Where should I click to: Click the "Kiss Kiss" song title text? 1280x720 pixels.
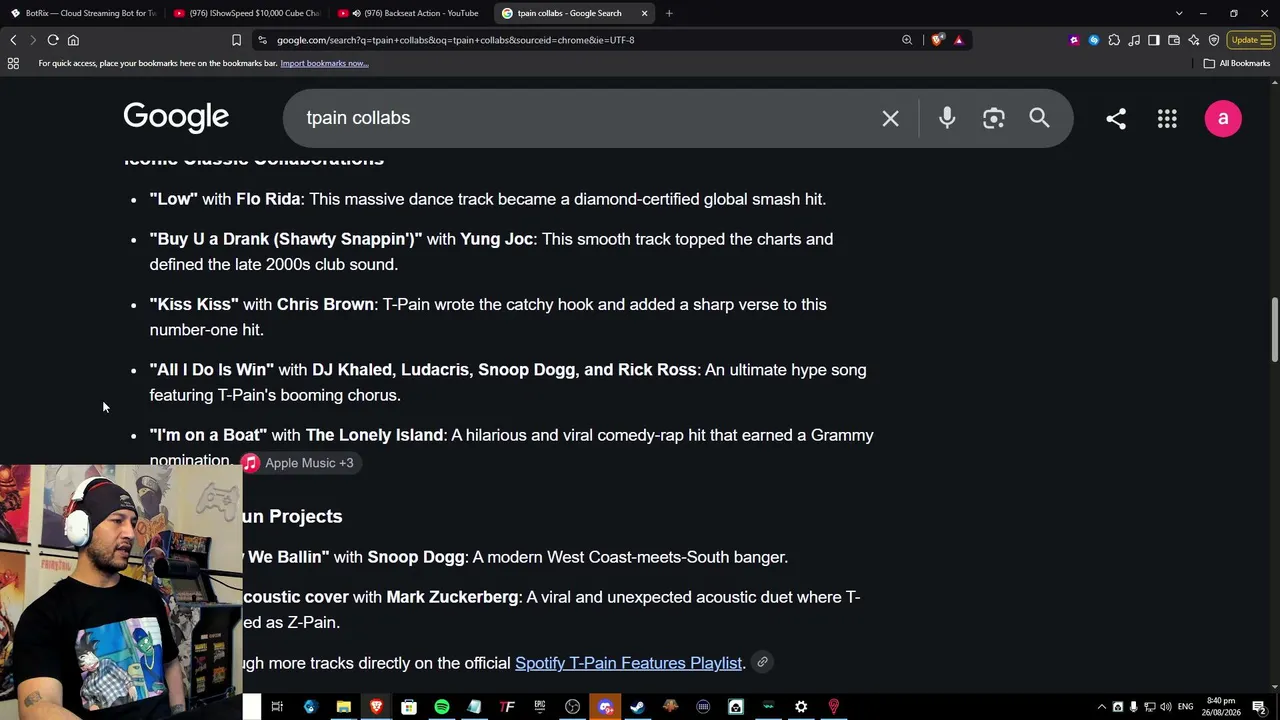194,304
